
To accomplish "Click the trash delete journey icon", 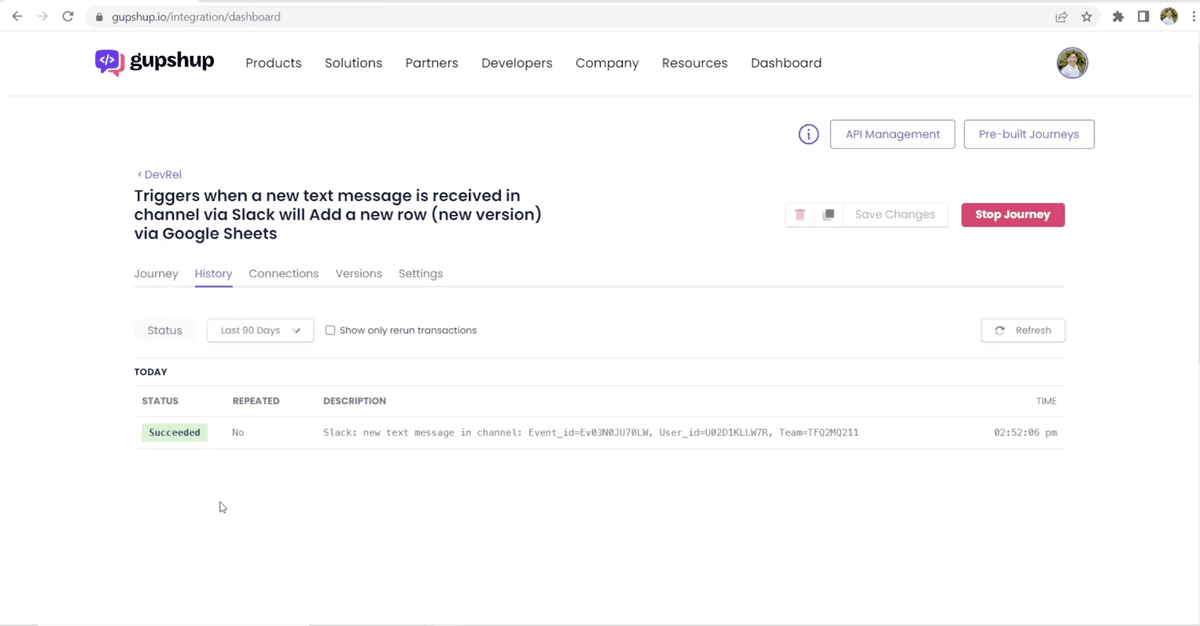I will pyautogui.click(x=800, y=215).
